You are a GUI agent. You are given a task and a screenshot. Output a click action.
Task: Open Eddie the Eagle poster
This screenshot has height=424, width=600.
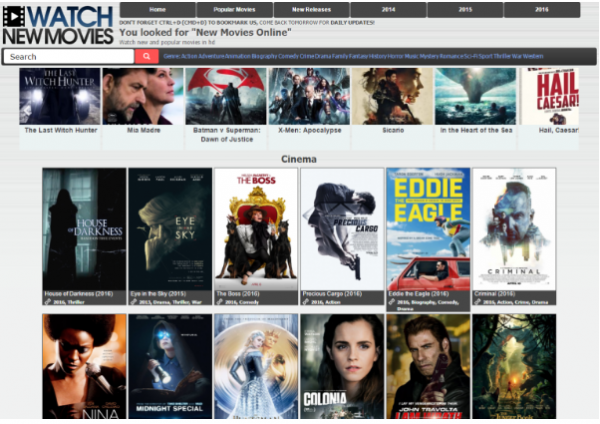click(x=428, y=228)
